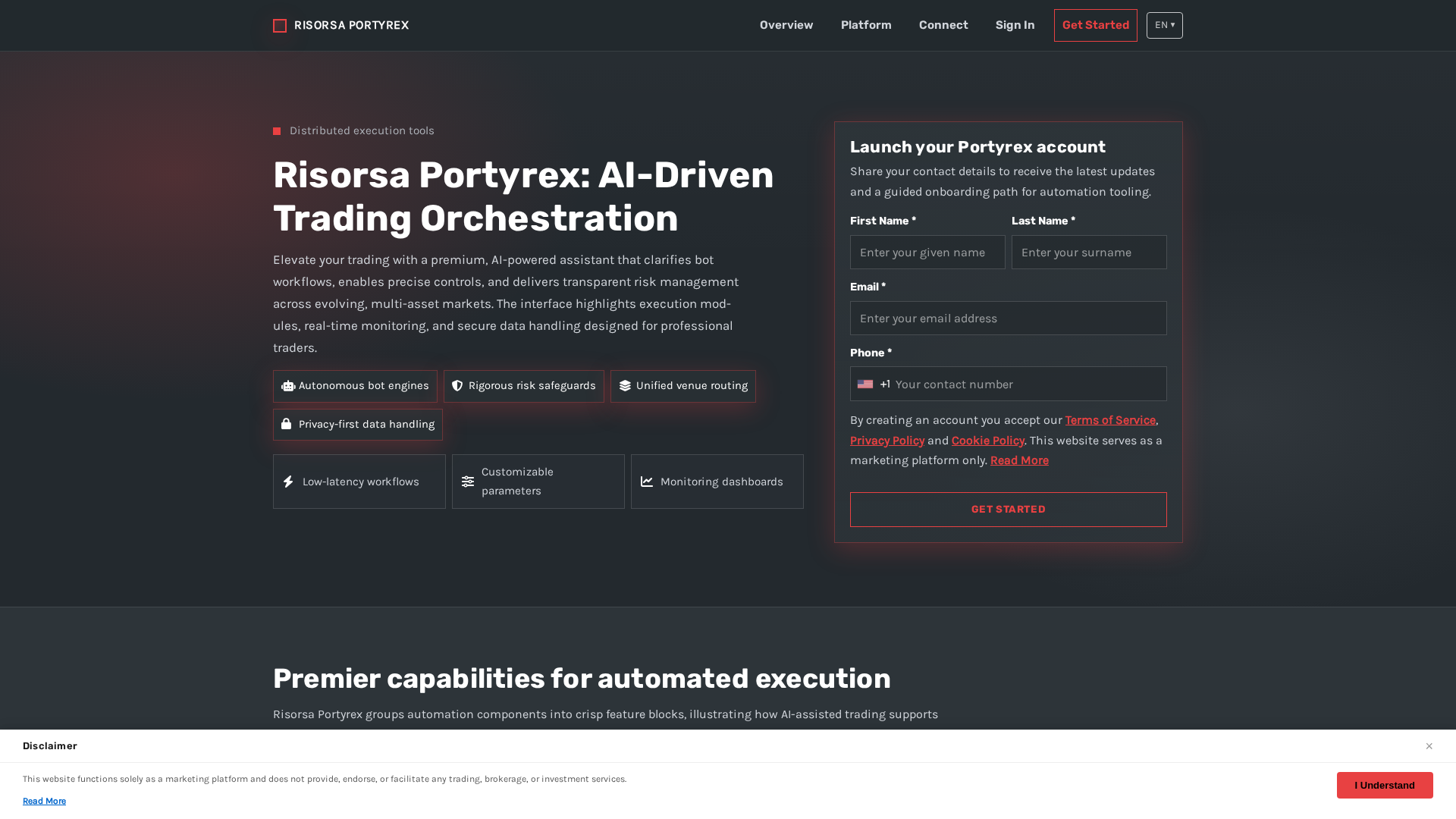Screen dimensions: 1456x819
Task: Open the Sign In menu item
Action: tap(1015, 25)
